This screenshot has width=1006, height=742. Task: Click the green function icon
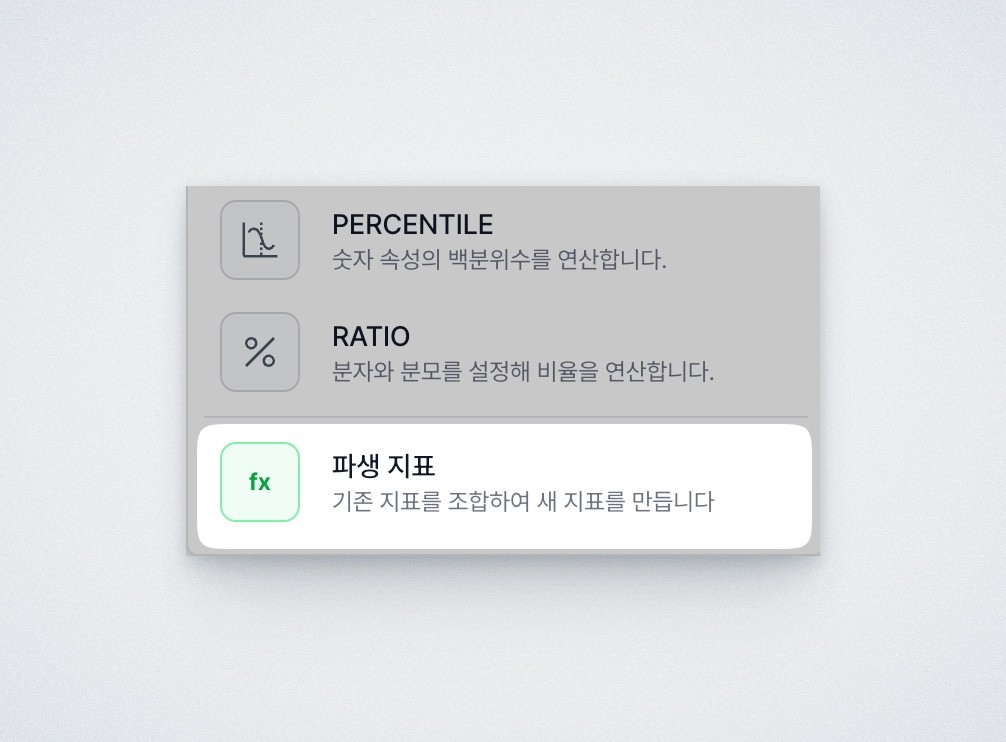259,481
